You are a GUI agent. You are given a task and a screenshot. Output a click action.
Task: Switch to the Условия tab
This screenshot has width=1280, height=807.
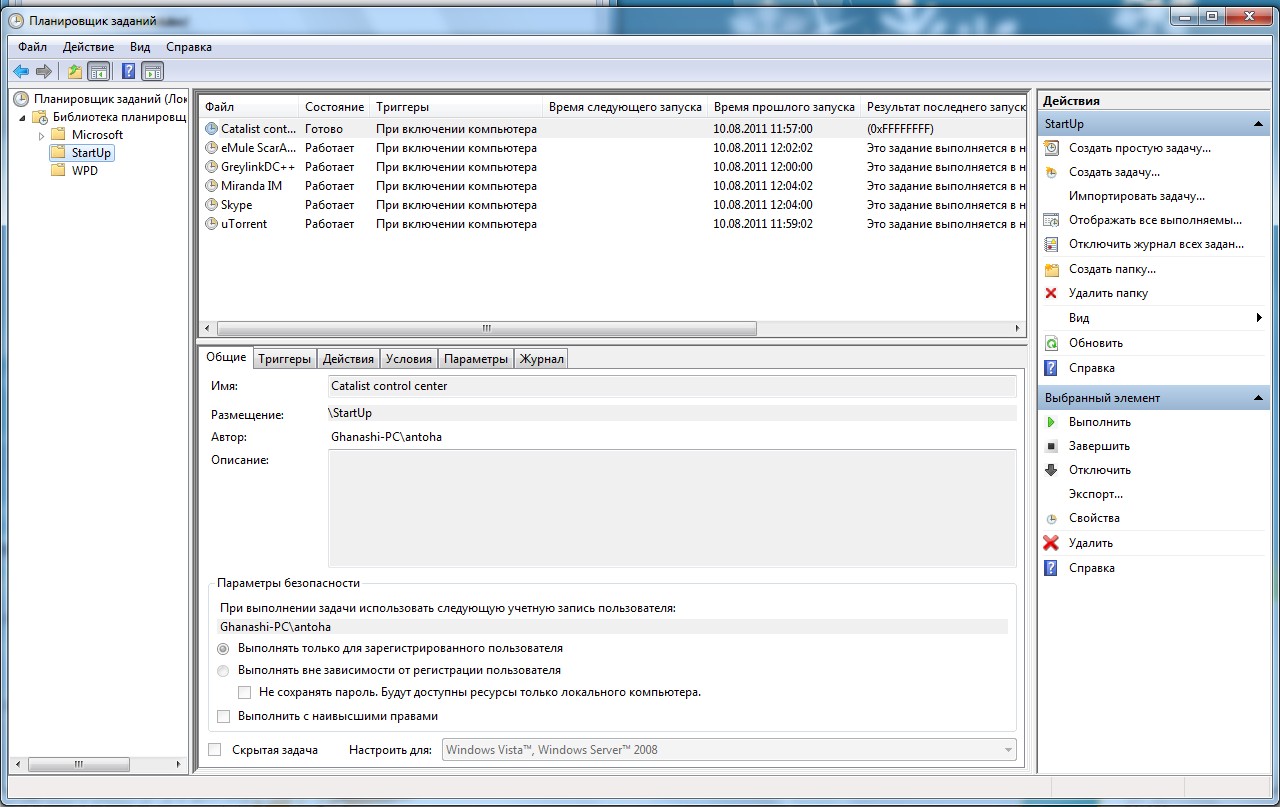409,359
